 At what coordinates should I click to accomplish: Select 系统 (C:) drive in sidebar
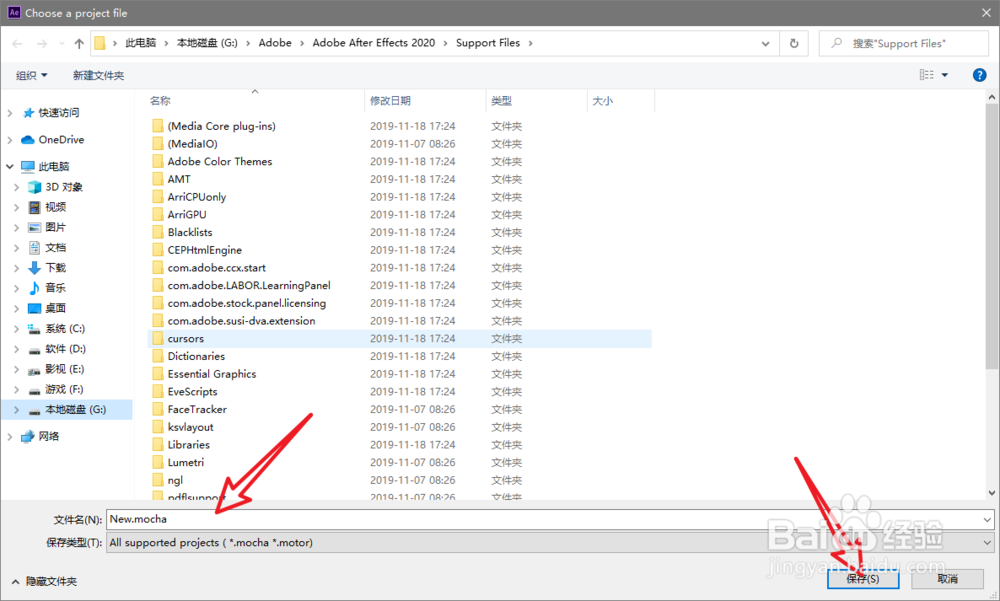(x=64, y=329)
